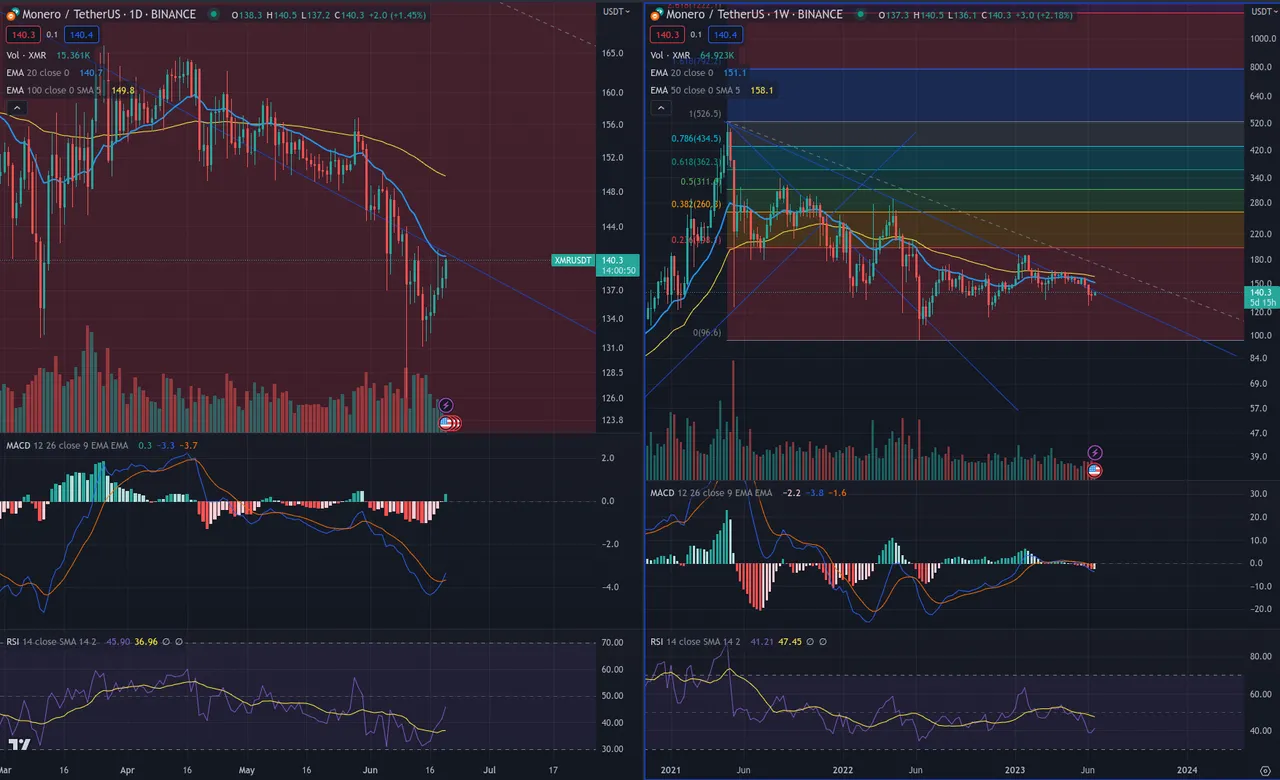Click the Apr label on the 1D time axis

click(127, 770)
